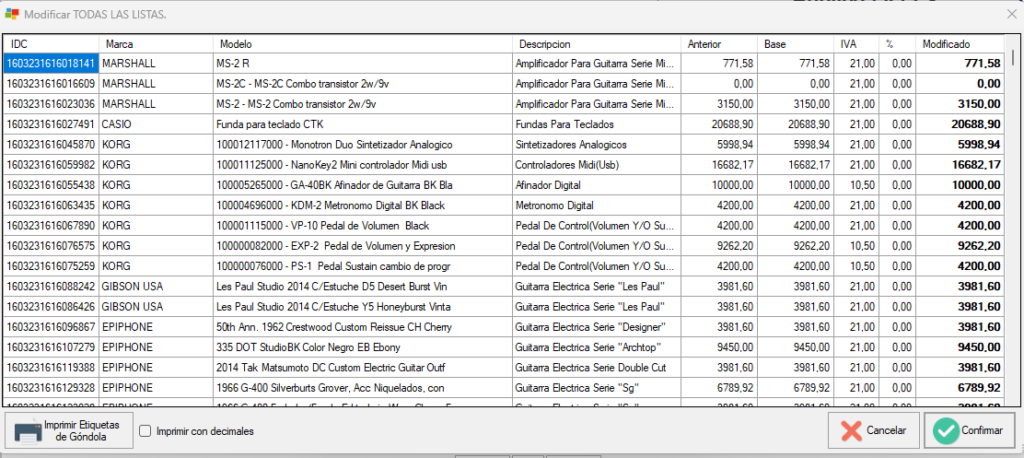Sort by the Marca column header

(x=156, y=44)
